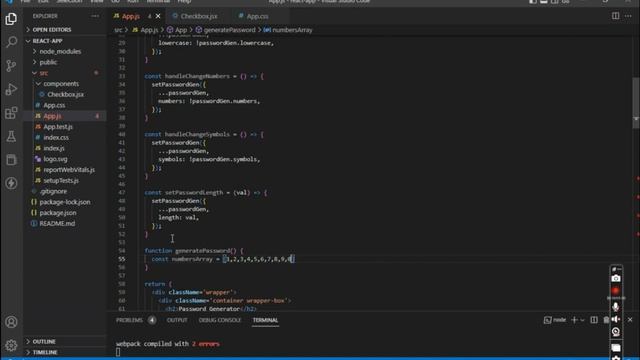The image size is (640, 360).
Task: Collapse the src folder
Action: click(x=44, y=73)
